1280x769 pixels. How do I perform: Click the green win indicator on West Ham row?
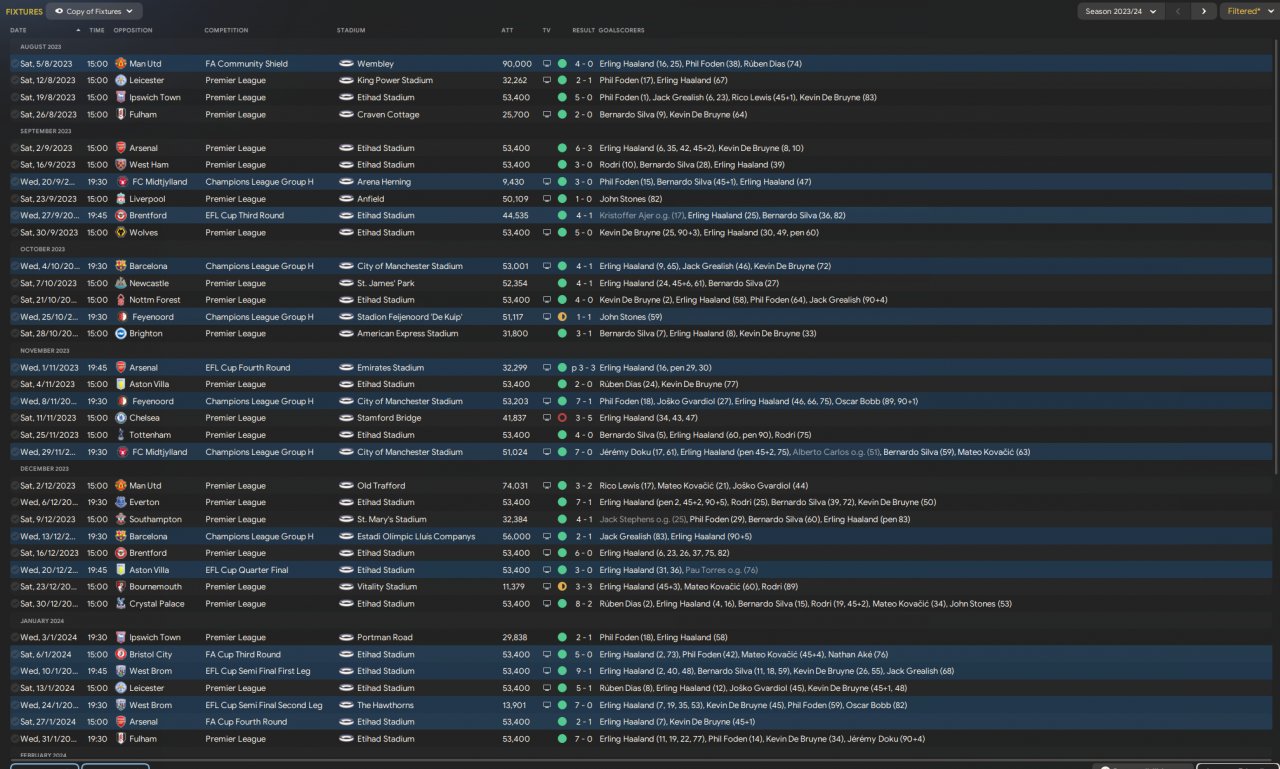tap(562, 165)
